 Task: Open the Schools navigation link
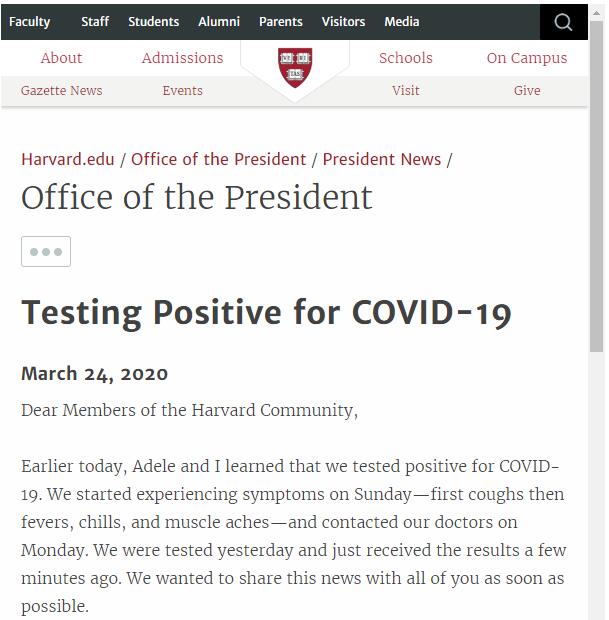click(405, 58)
